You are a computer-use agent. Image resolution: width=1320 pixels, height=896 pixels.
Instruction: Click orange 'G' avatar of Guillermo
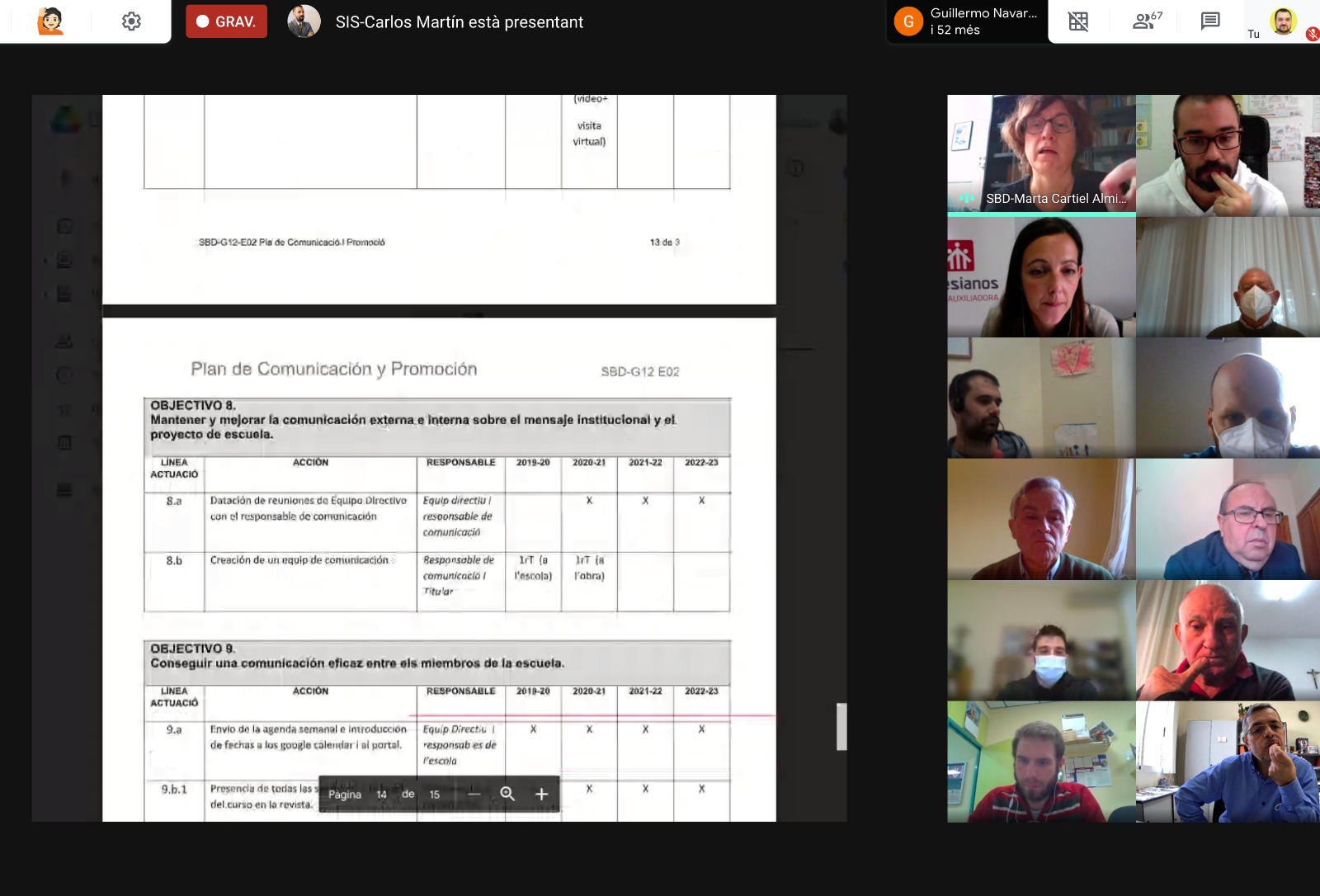908,21
